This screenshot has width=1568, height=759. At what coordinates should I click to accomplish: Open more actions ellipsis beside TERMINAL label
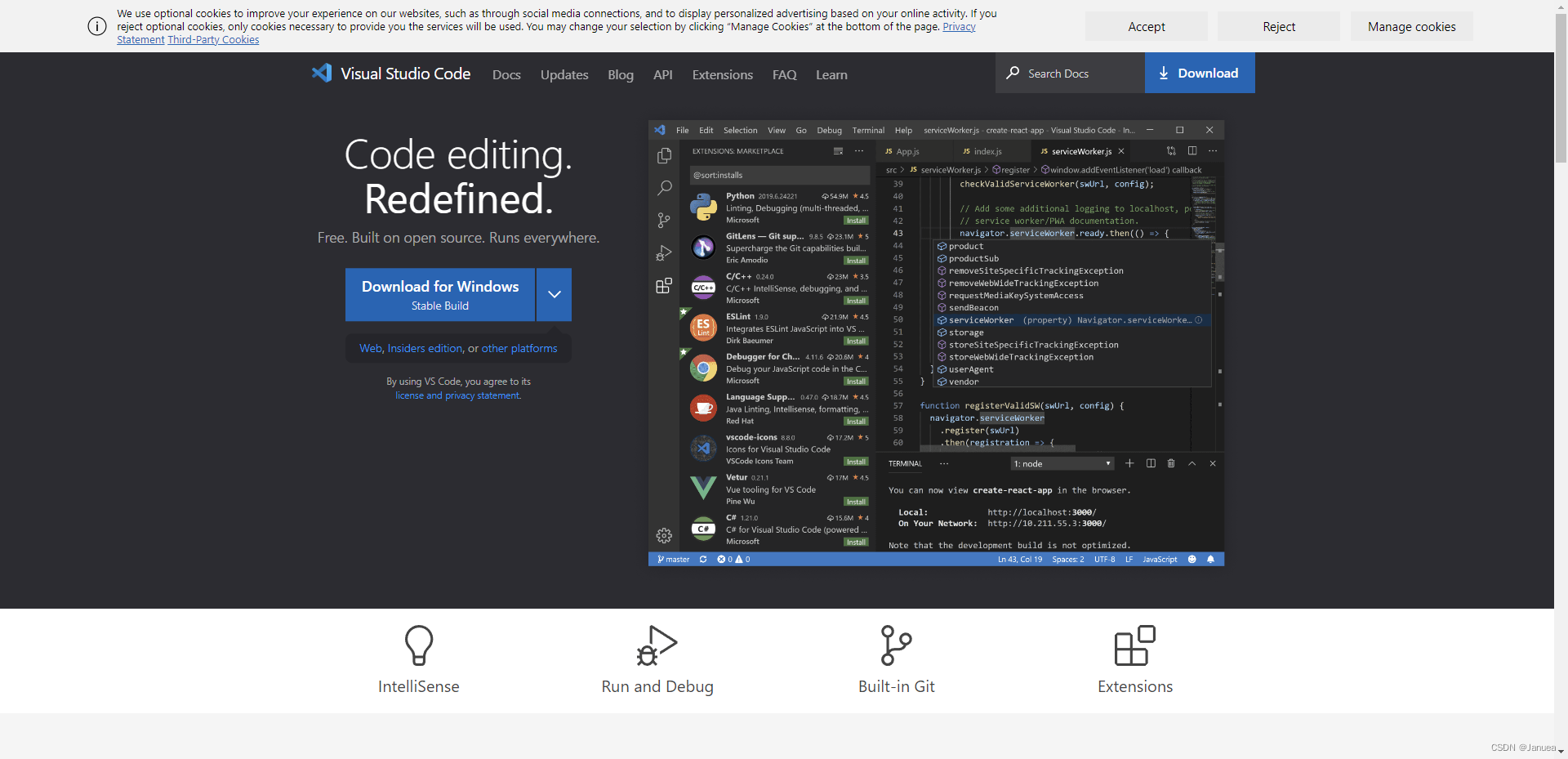click(944, 463)
